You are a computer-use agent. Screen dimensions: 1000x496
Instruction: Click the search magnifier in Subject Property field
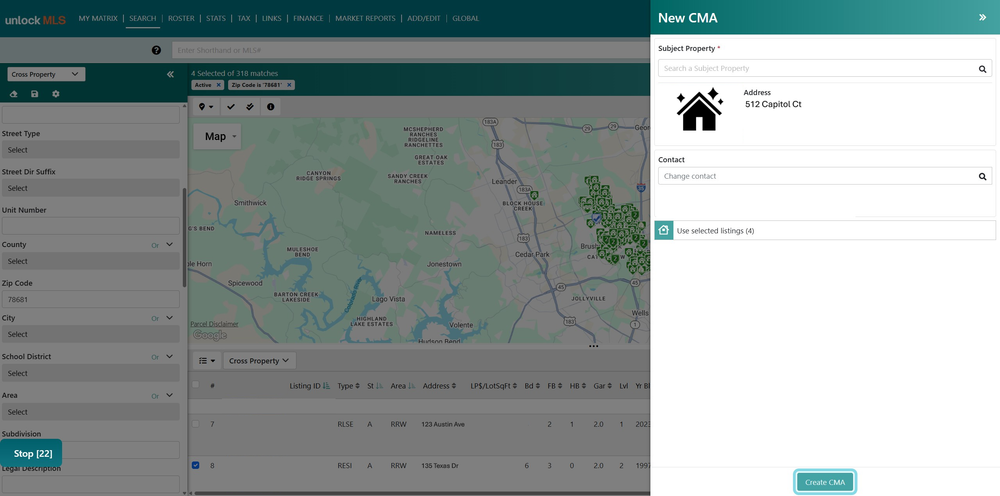pyautogui.click(x=982, y=69)
